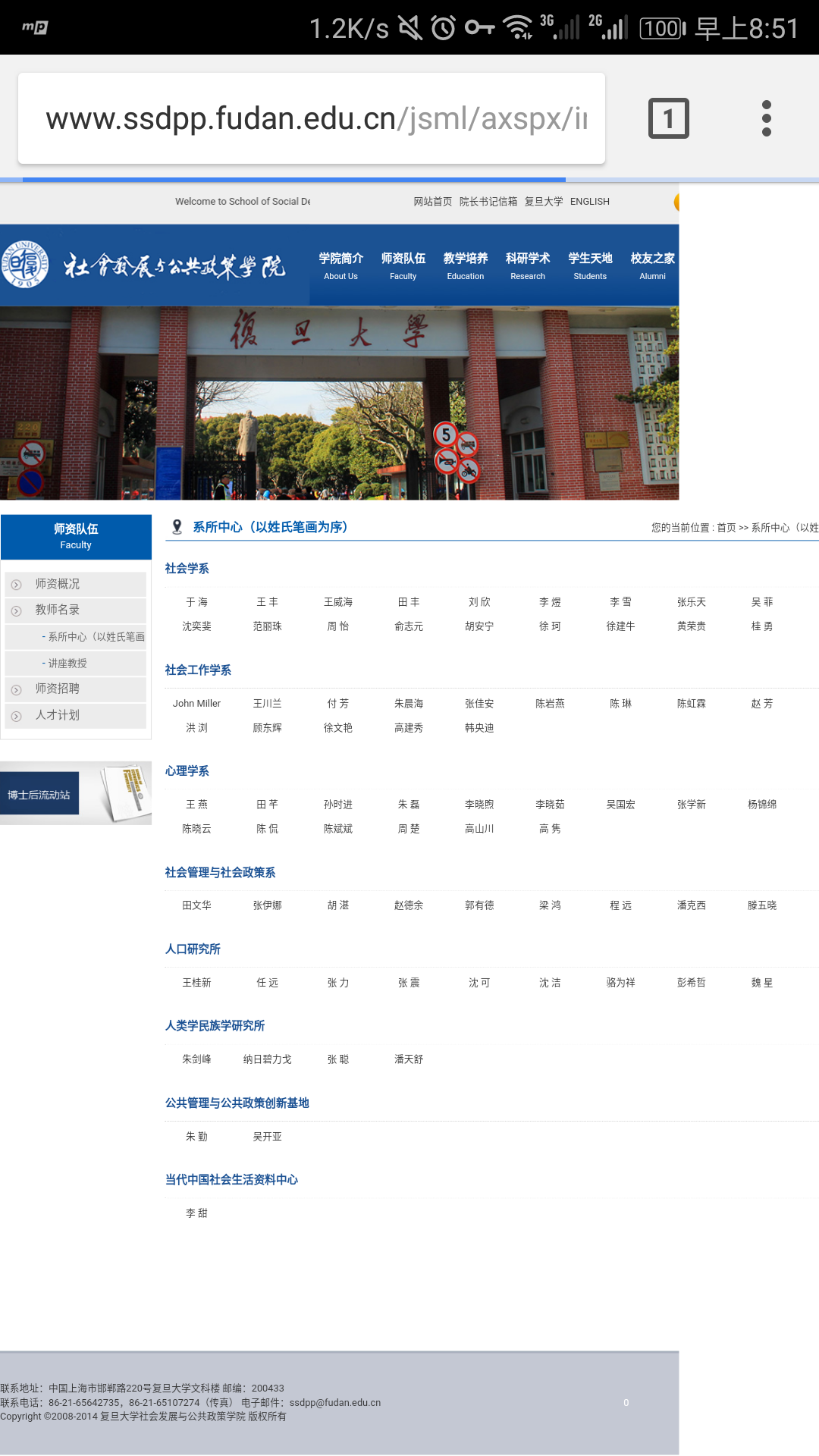
Task: Tap the alarm clock status icon
Action: (444, 28)
